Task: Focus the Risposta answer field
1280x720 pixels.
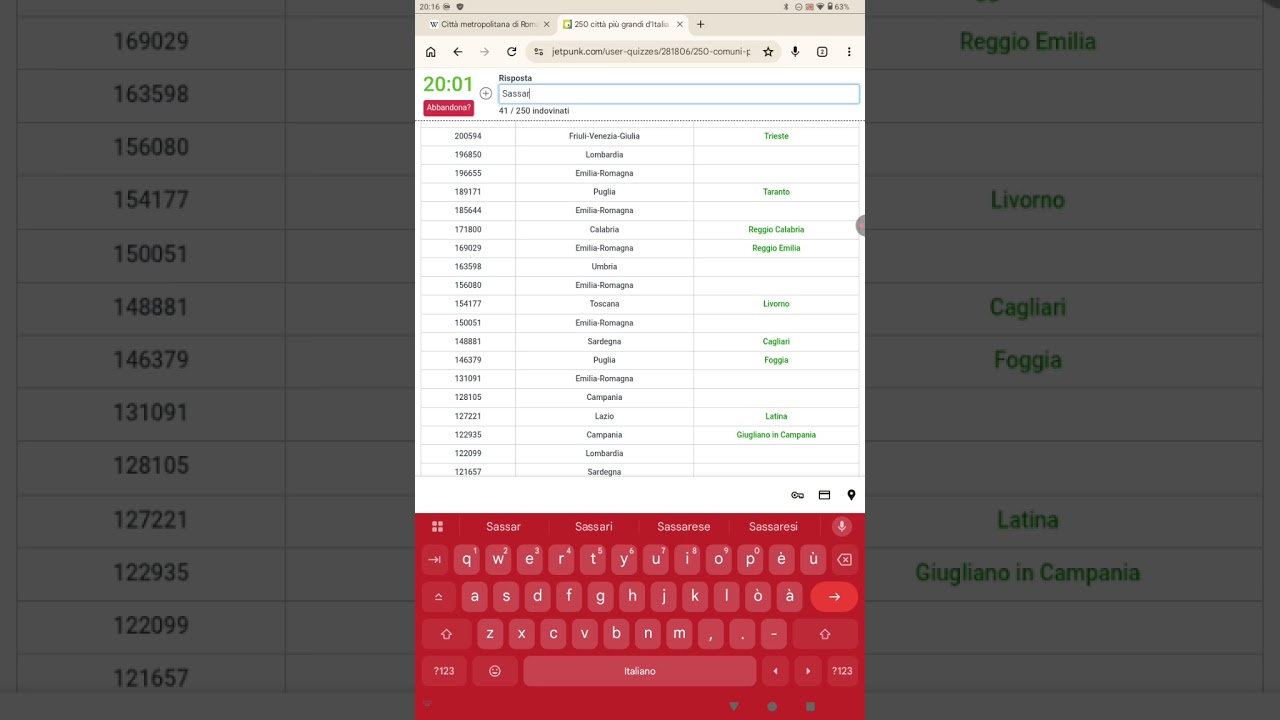Action: pyautogui.click(x=679, y=94)
